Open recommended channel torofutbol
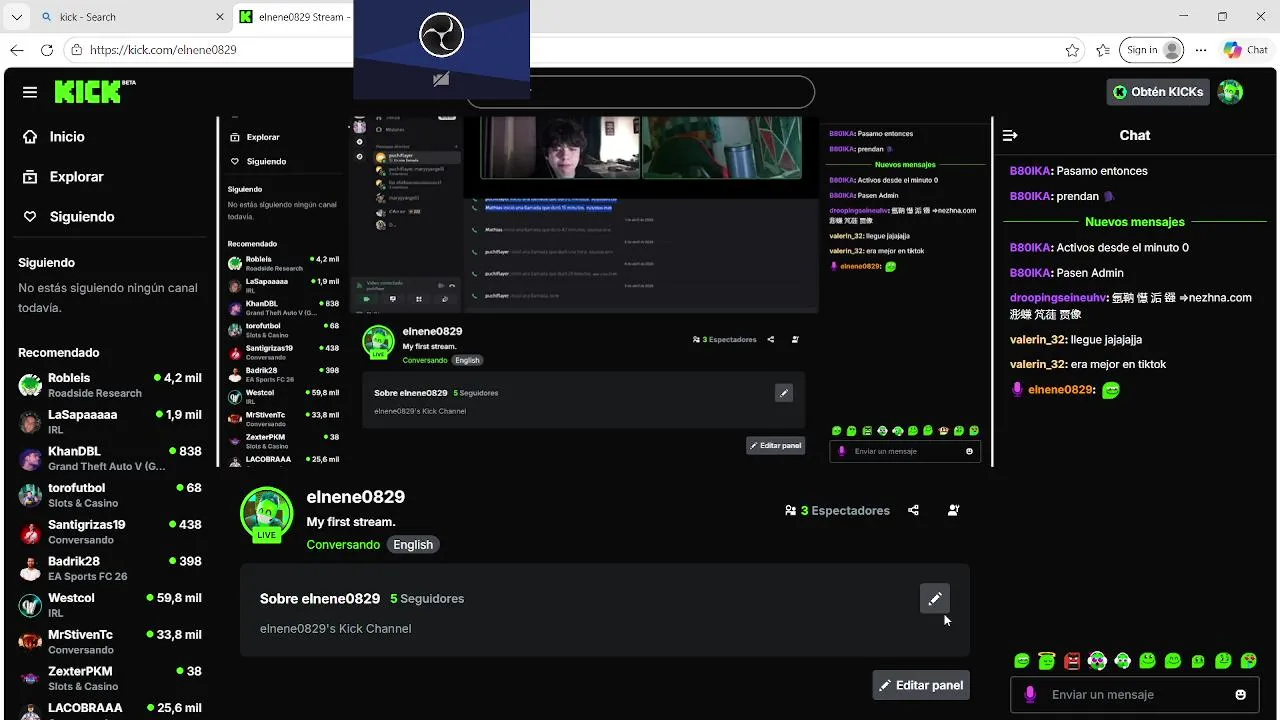 tap(110, 495)
